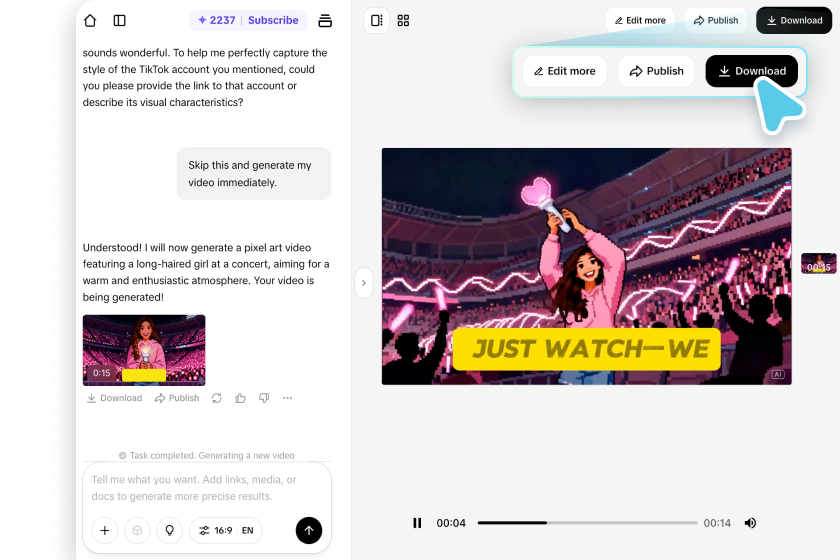The image size is (840, 560).
Task: Open the 0:15 video thumbnail in chat
Action: click(x=144, y=350)
